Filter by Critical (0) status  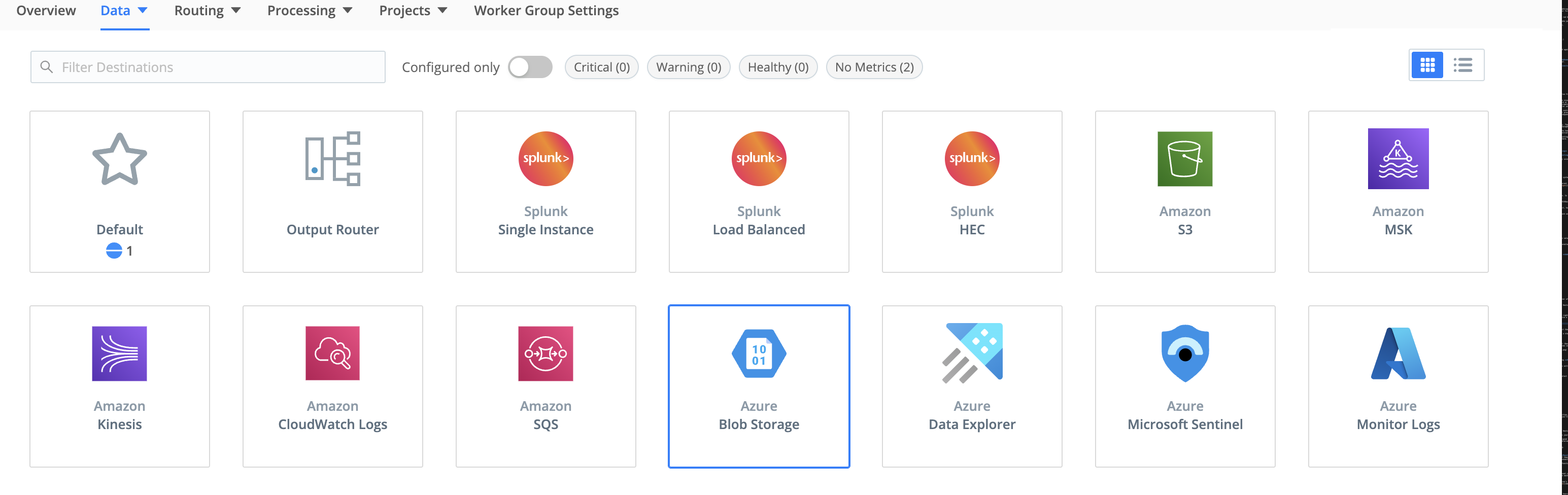[601, 67]
